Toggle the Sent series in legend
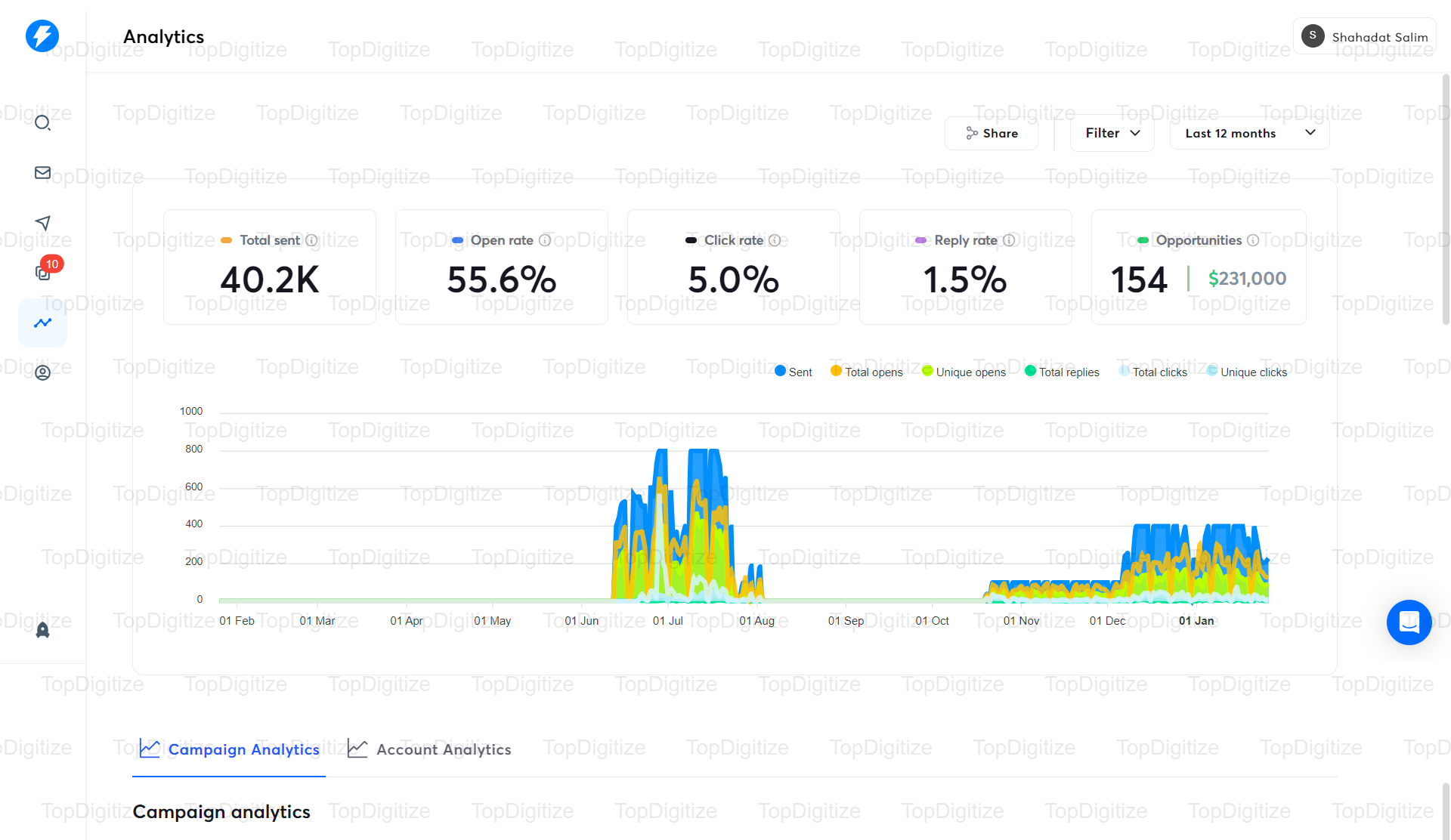This screenshot has height=840, width=1451. click(x=794, y=372)
